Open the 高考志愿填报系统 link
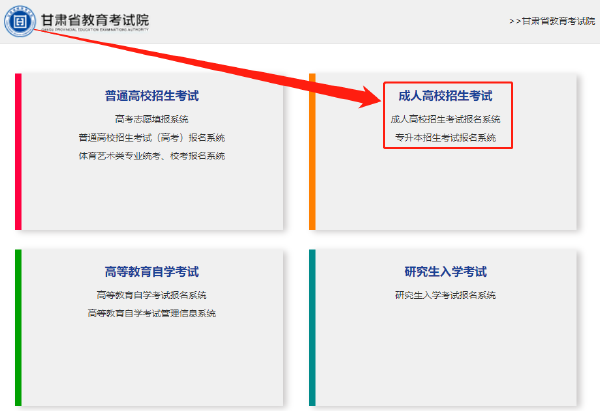600x411 pixels. point(152,119)
